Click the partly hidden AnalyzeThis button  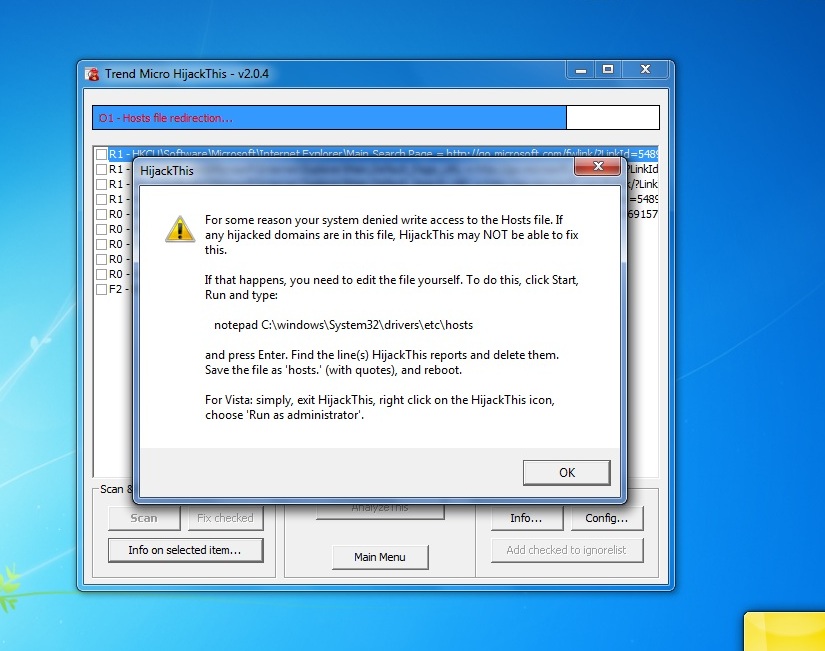(380, 511)
